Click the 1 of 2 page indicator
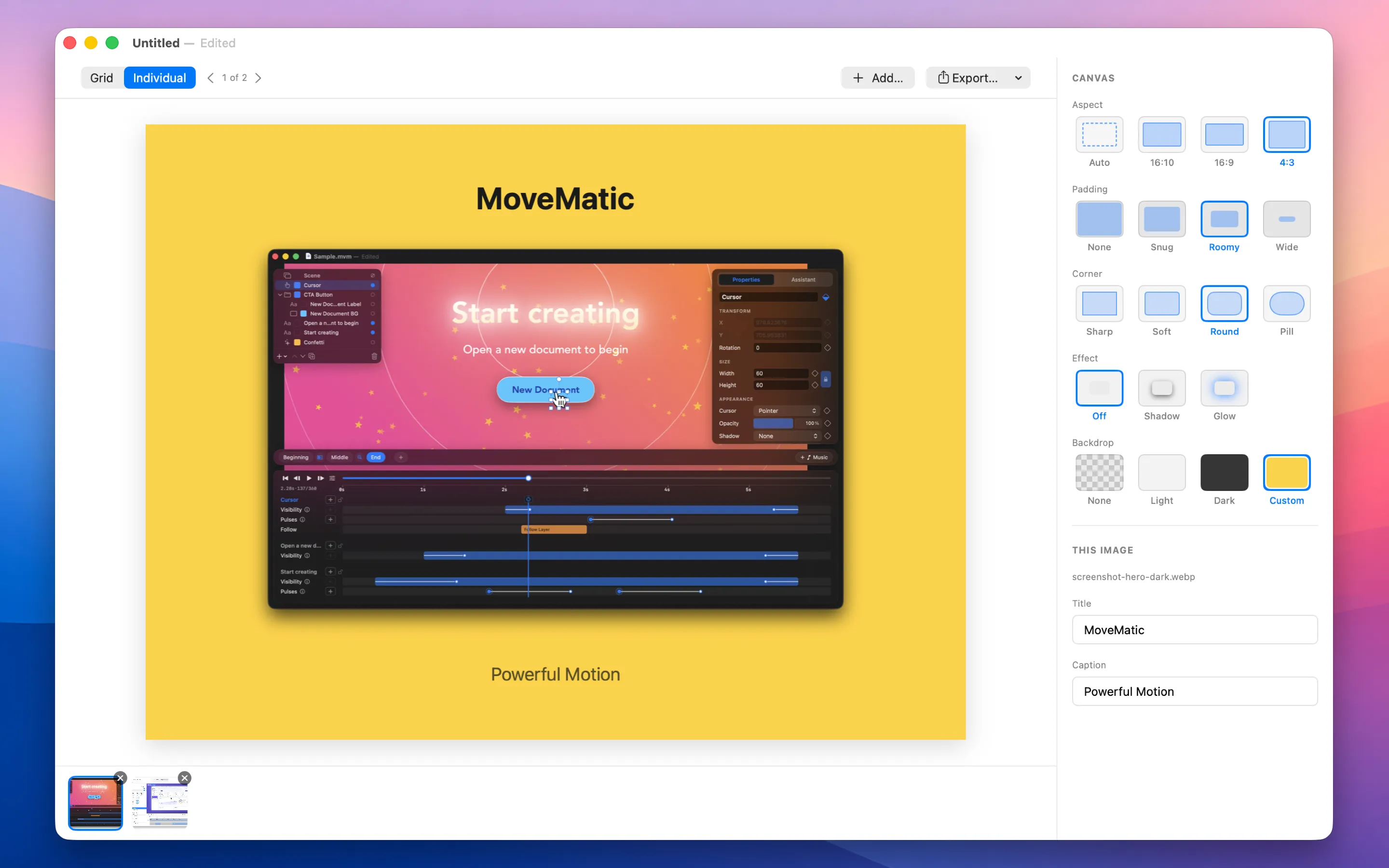The image size is (1389, 868). pyautogui.click(x=234, y=78)
